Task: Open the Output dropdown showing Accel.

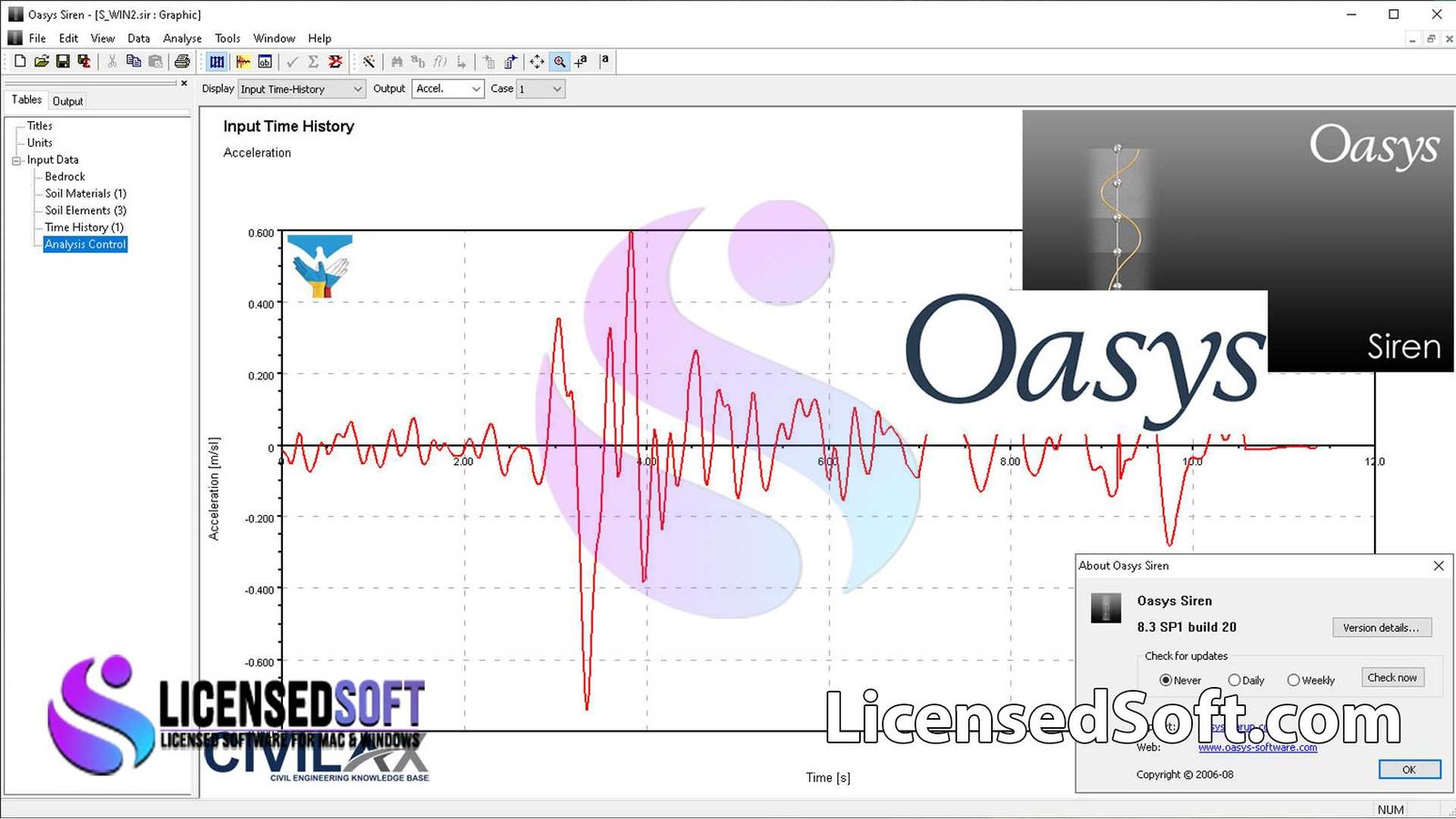Action: [448, 88]
